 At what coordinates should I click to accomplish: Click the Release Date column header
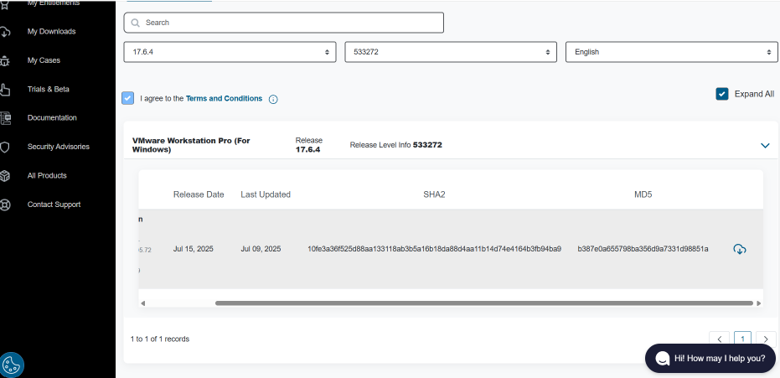click(198, 194)
